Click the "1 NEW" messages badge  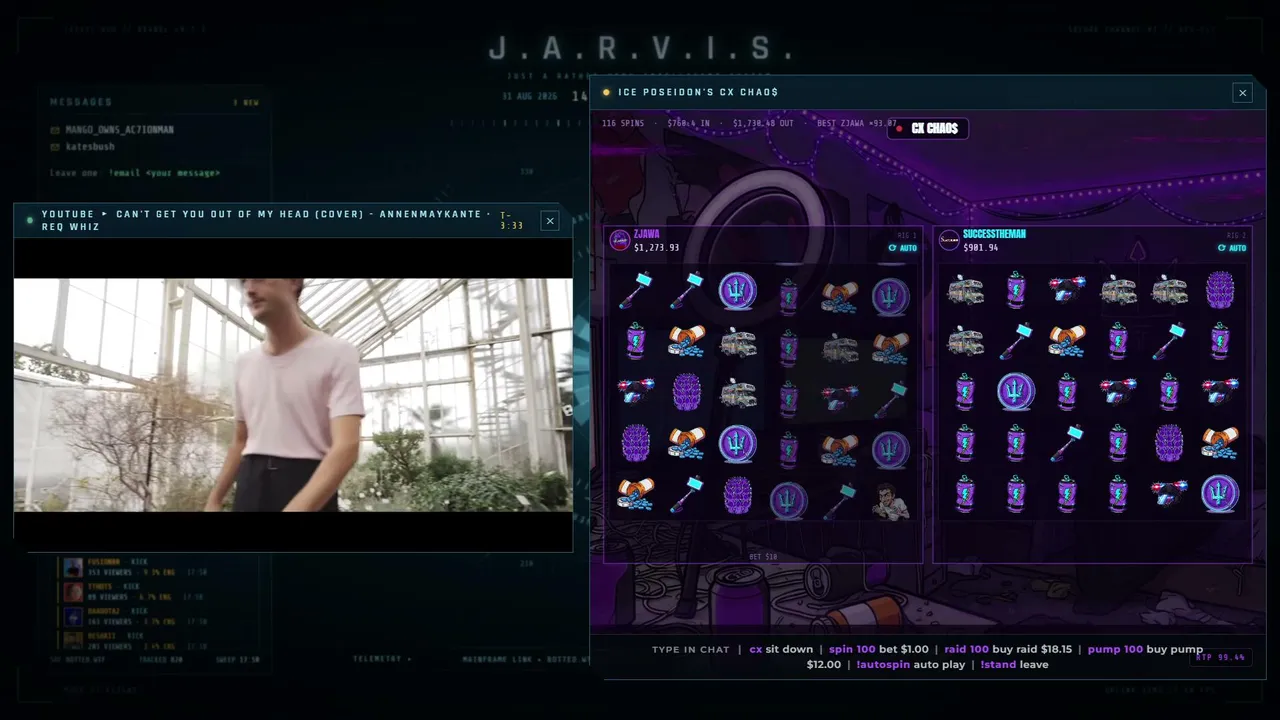point(246,102)
